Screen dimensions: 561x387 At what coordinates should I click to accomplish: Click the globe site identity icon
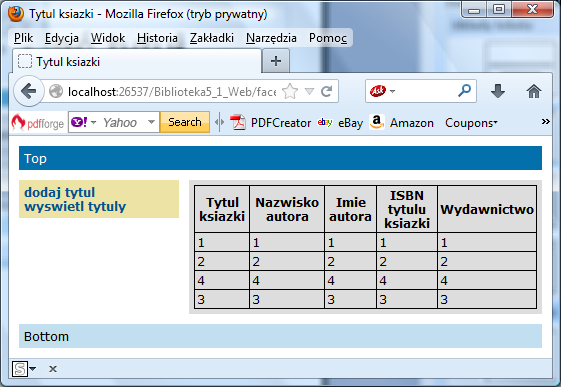tap(56, 92)
